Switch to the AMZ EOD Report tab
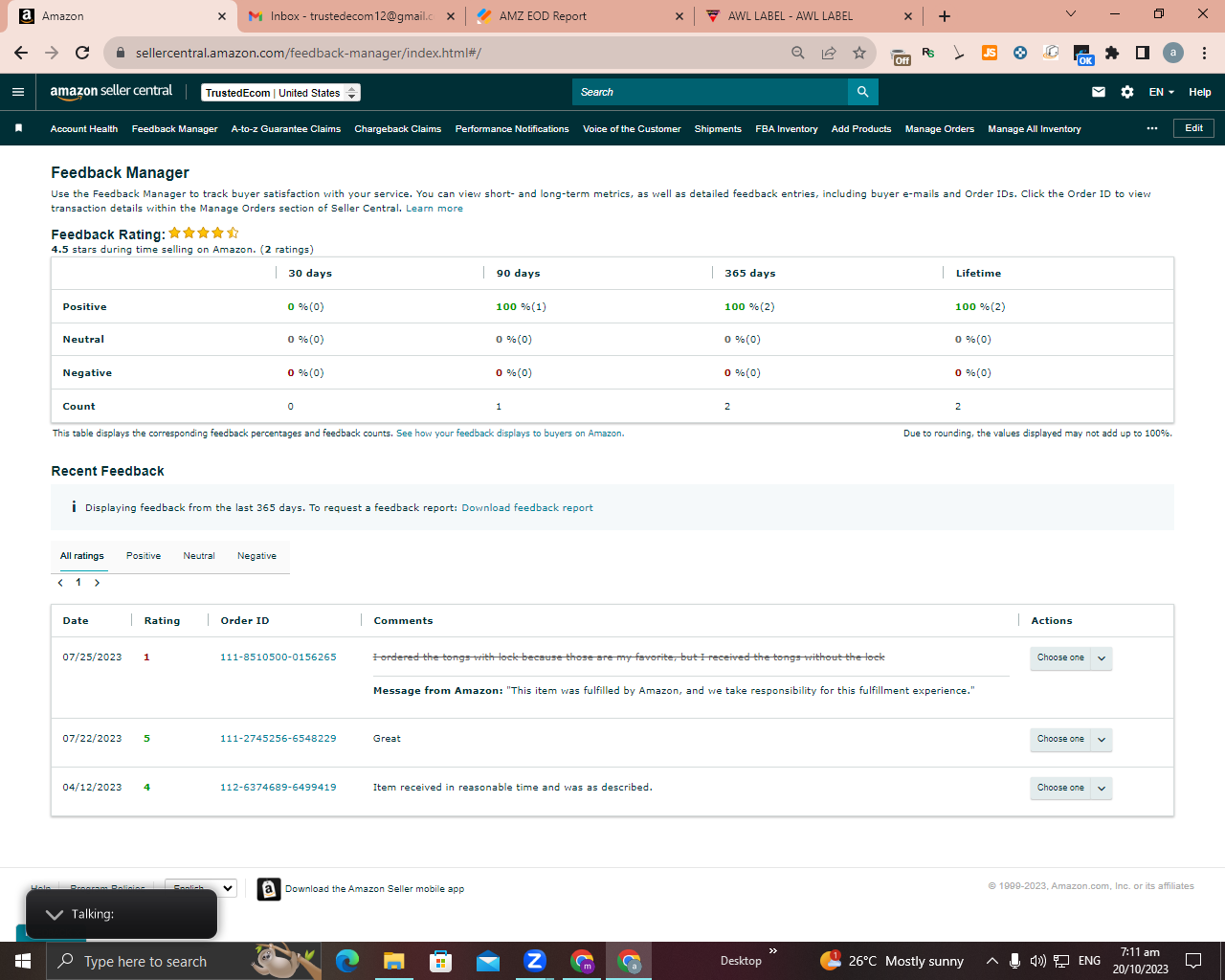The height and width of the screenshot is (980, 1225). coord(579,16)
